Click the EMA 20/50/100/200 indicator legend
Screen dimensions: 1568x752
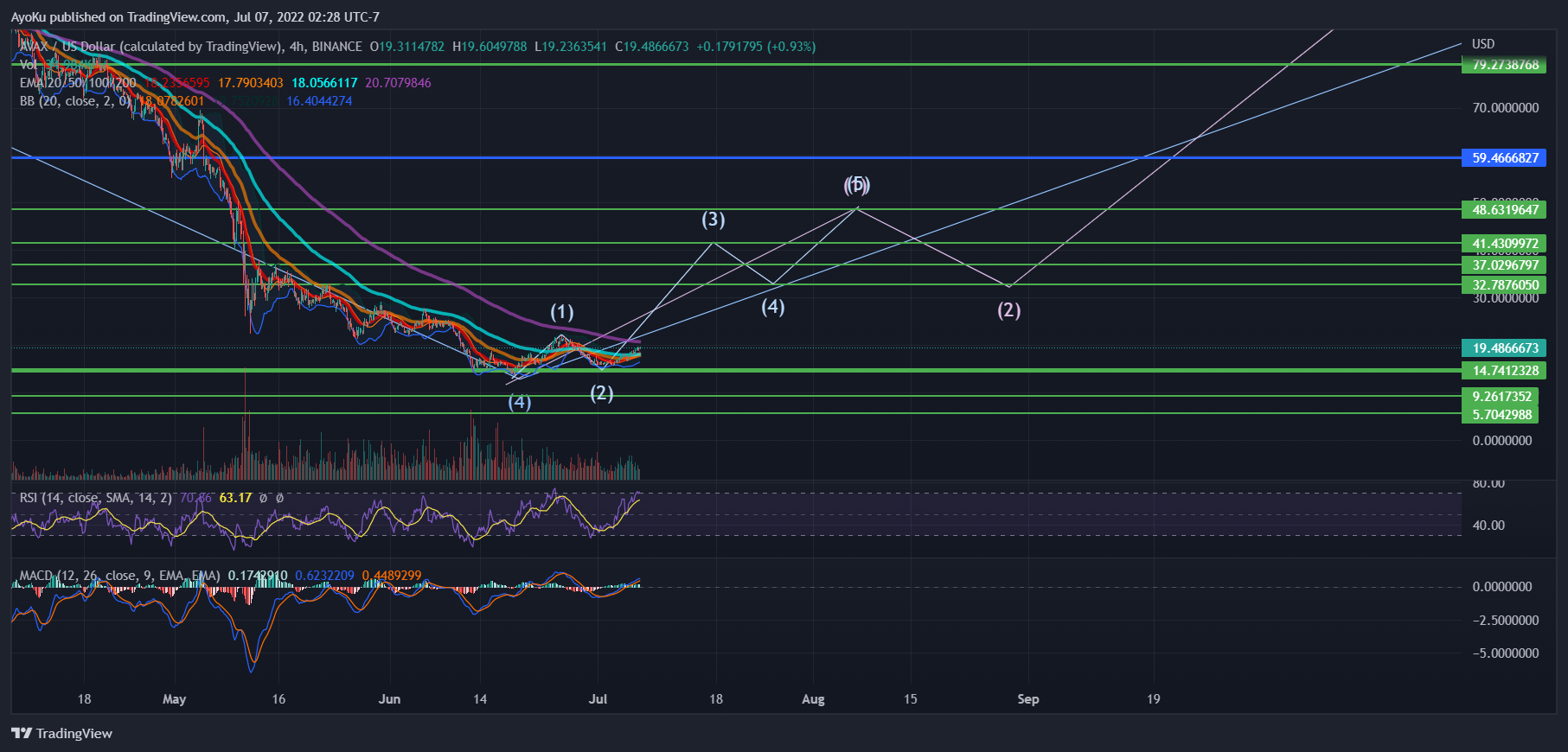(x=78, y=83)
